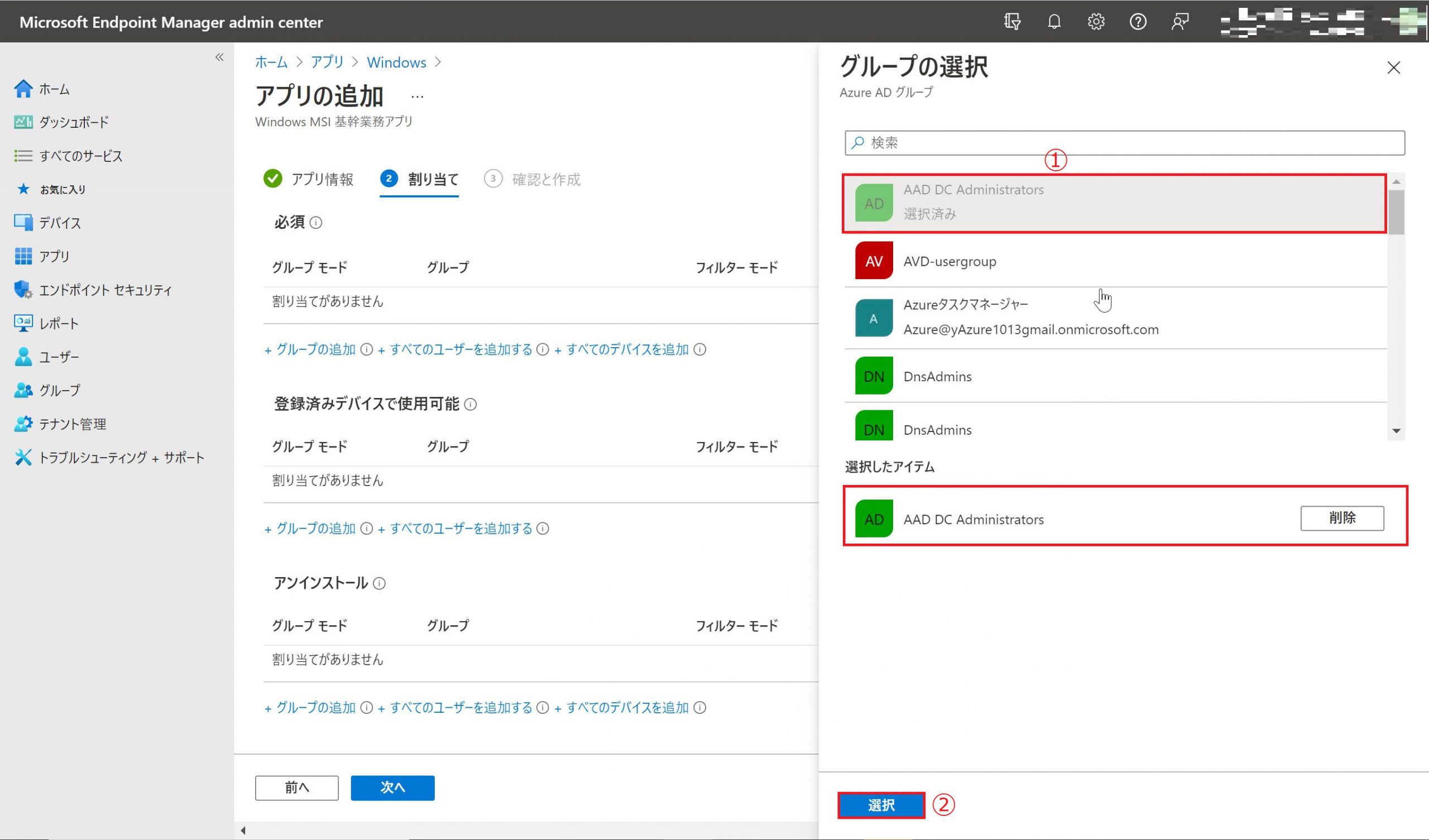Open the notifications bell icon
The height and width of the screenshot is (840, 1429).
(x=1053, y=22)
